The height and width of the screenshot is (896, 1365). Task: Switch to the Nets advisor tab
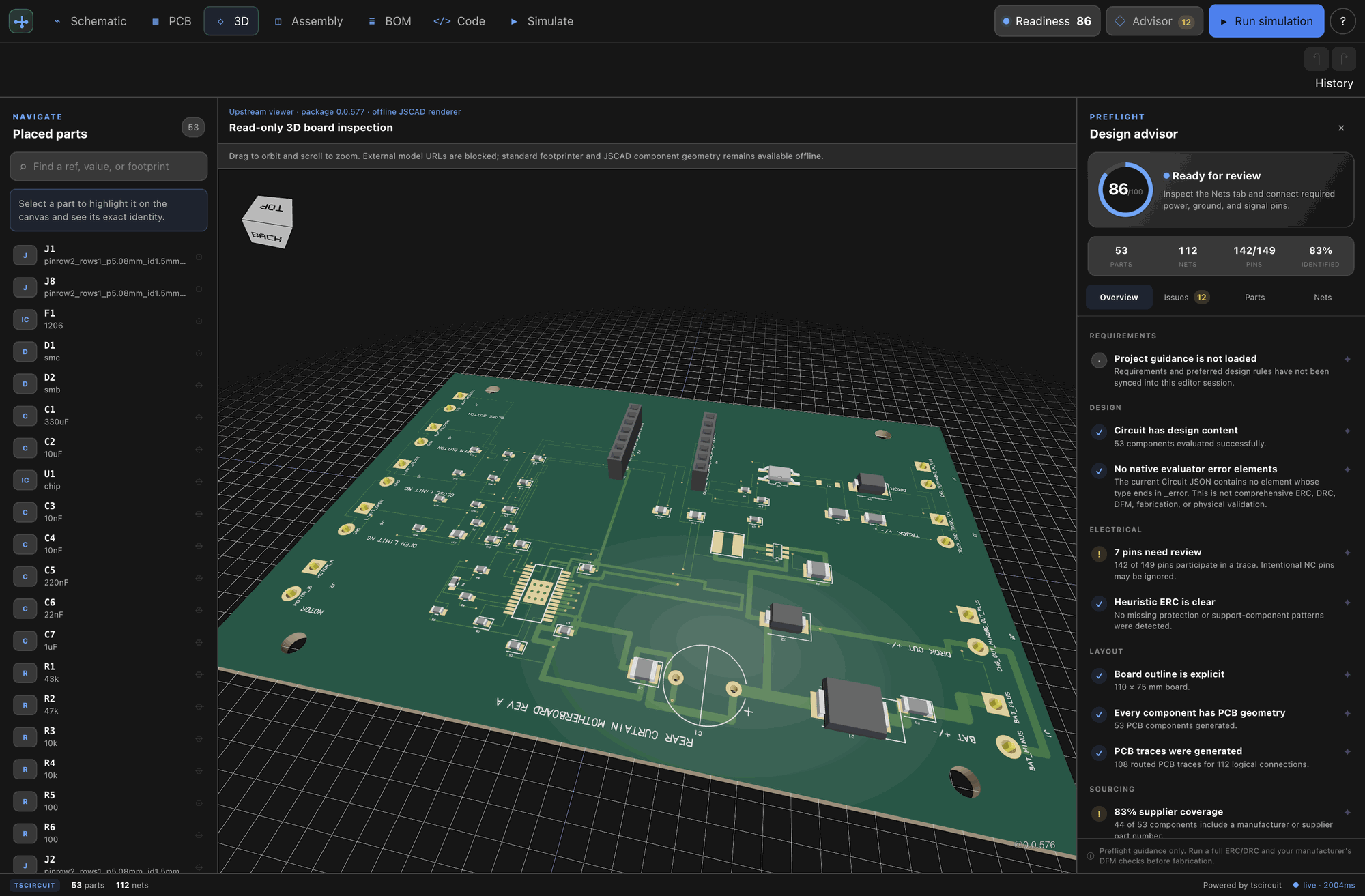click(x=1323, y=298)
